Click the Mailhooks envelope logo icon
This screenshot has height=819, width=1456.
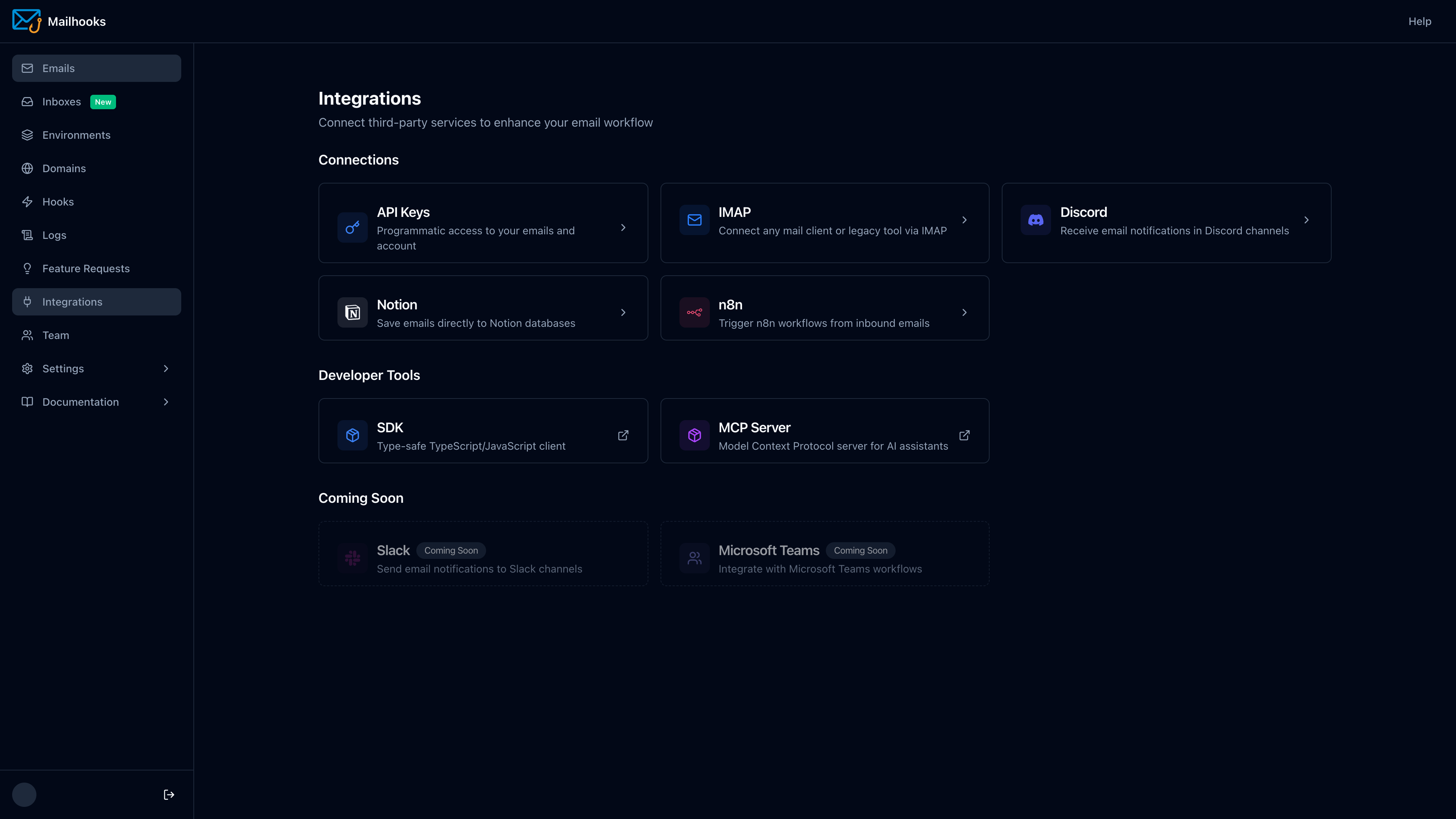click(27, 21)
